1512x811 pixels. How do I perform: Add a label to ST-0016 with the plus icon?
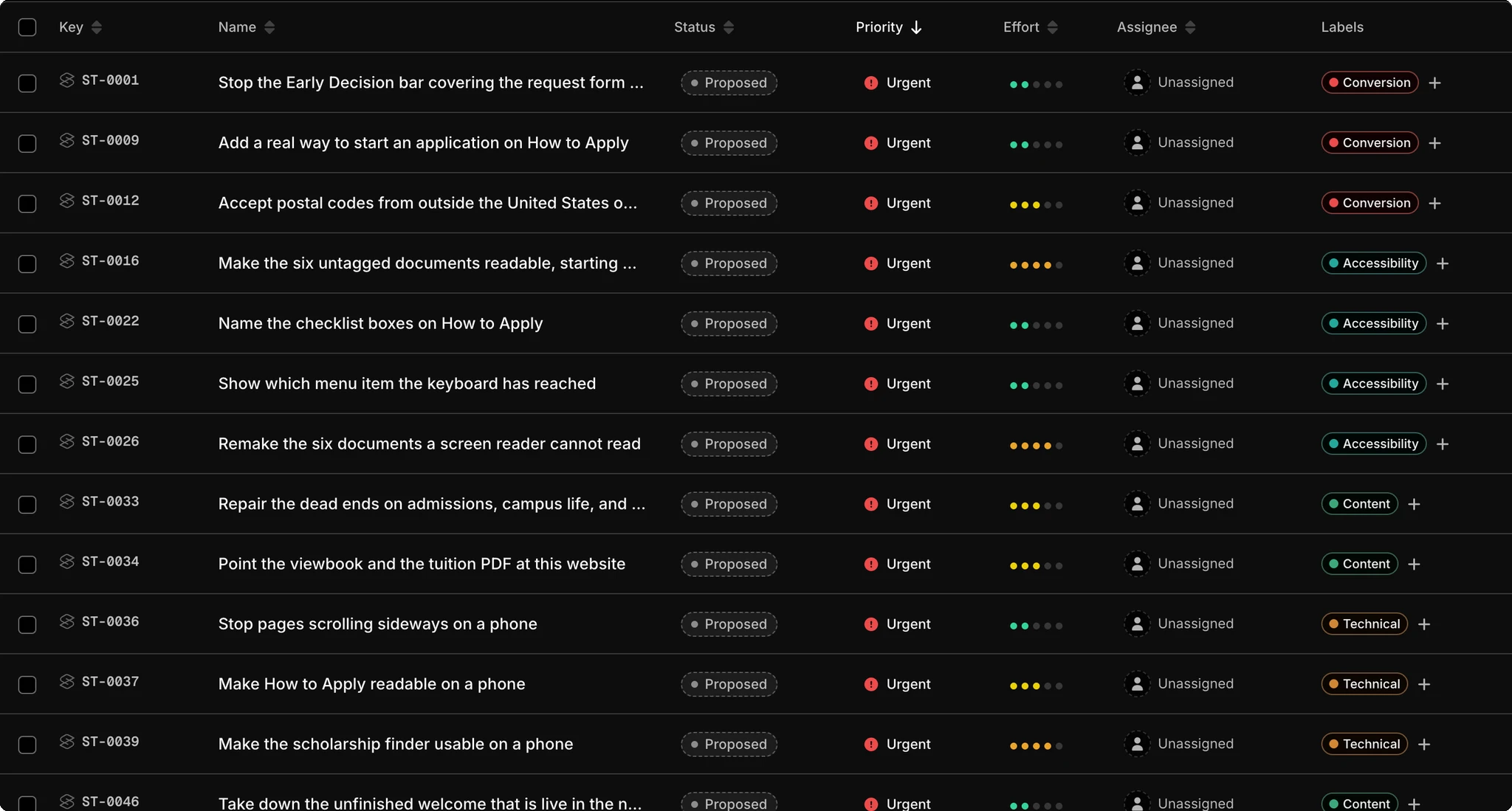pos(1443,263)
